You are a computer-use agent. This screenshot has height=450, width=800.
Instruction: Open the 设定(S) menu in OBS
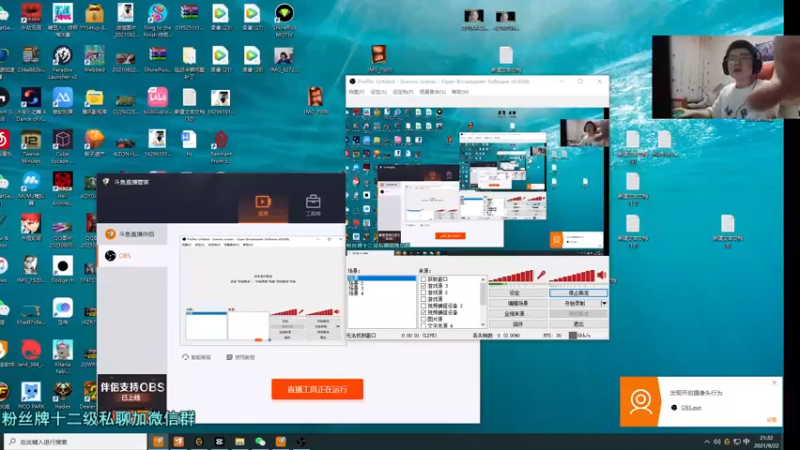[x=379, y=92]
